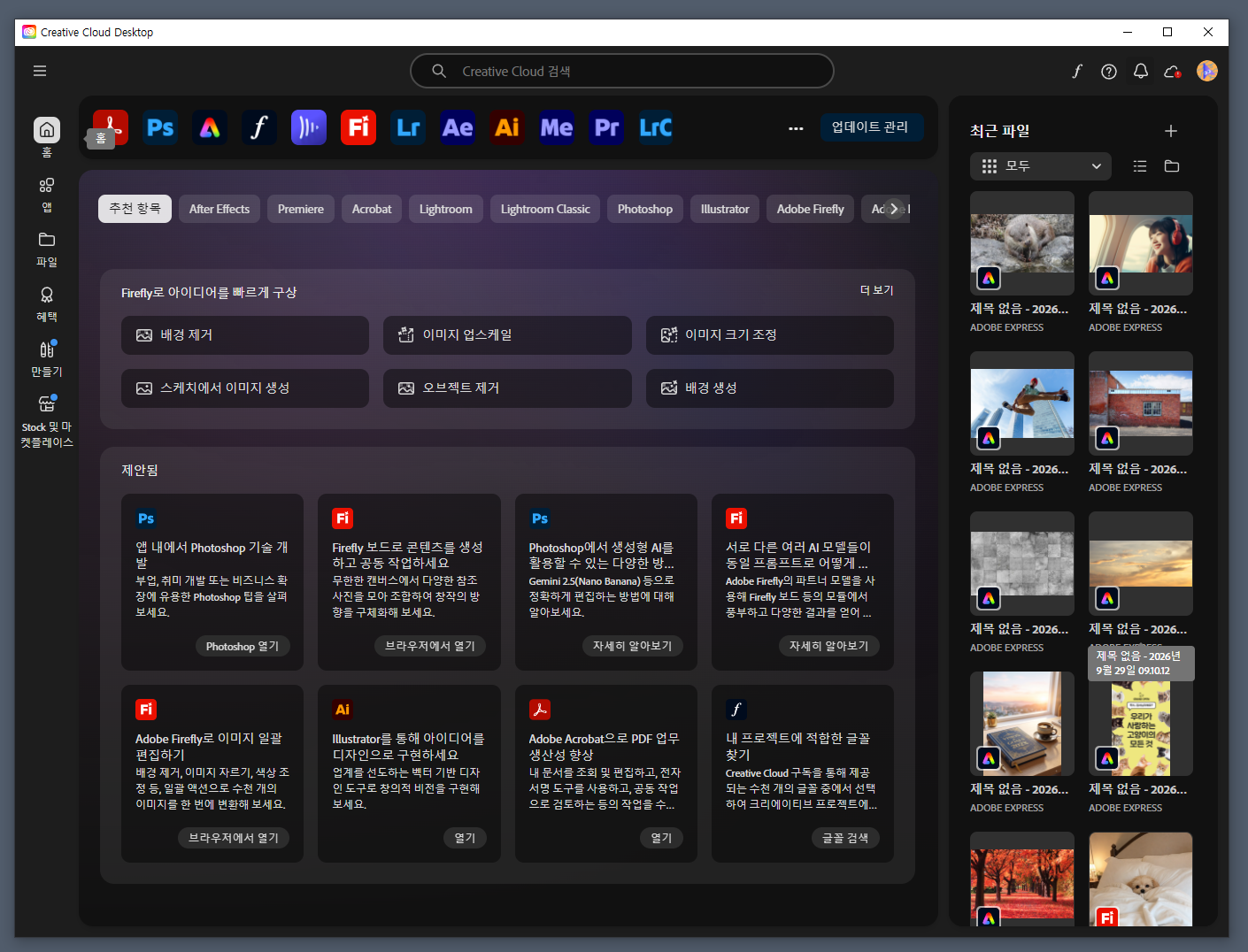Image resolution: width=1248 pixels, height=952 pixels.
Task: Add new file with plus icon
Action: tap(1171, 131)
